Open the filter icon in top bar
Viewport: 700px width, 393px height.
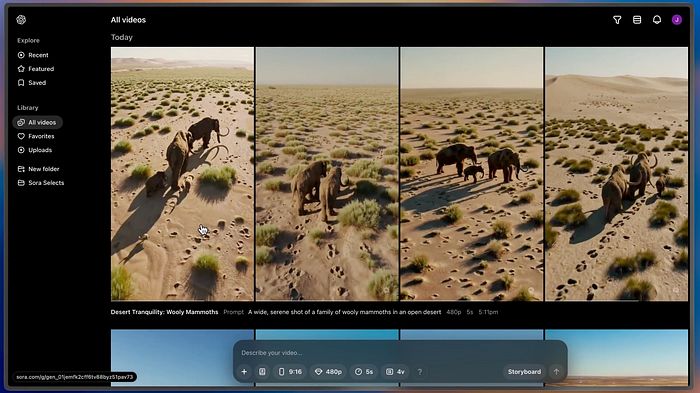tap(617, 20)
